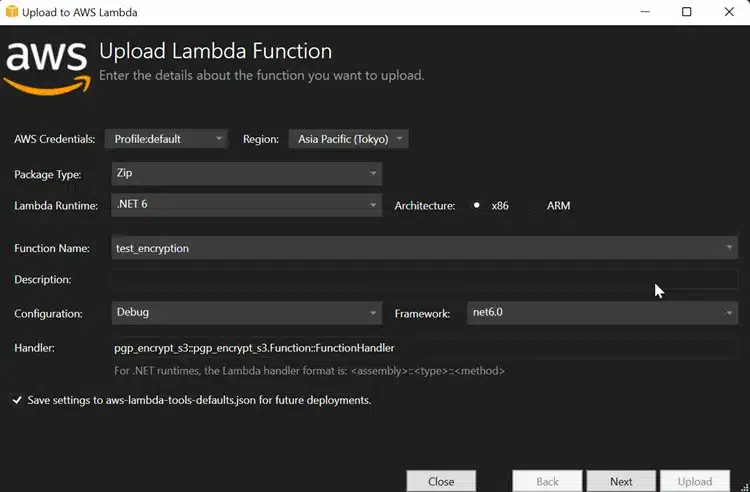
Task: Expand the Package Type dropdown set to Zip
Action: click(x=246, y=173)
